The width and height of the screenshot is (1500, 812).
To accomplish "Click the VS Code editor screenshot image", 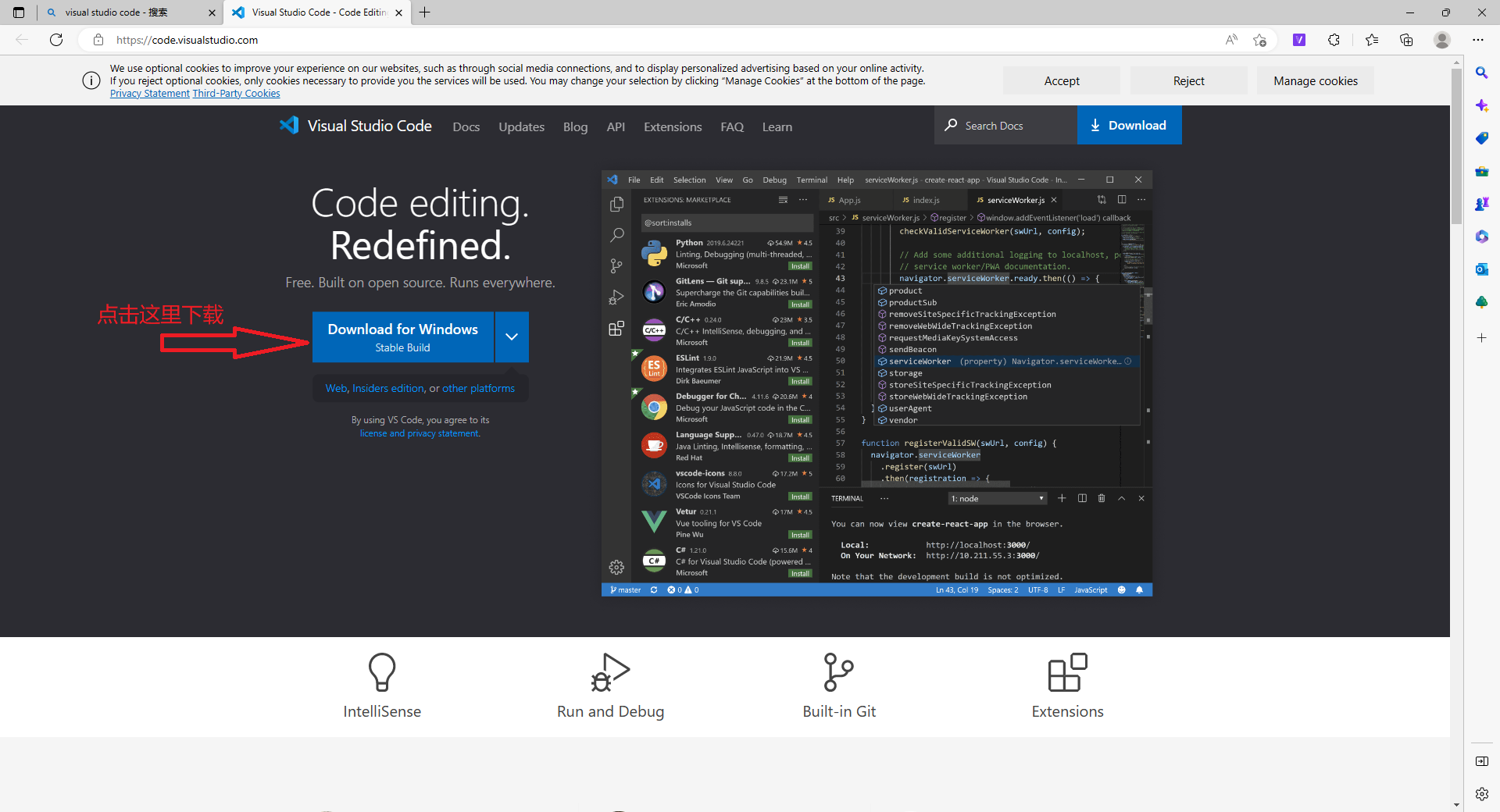I will [877, 383].
